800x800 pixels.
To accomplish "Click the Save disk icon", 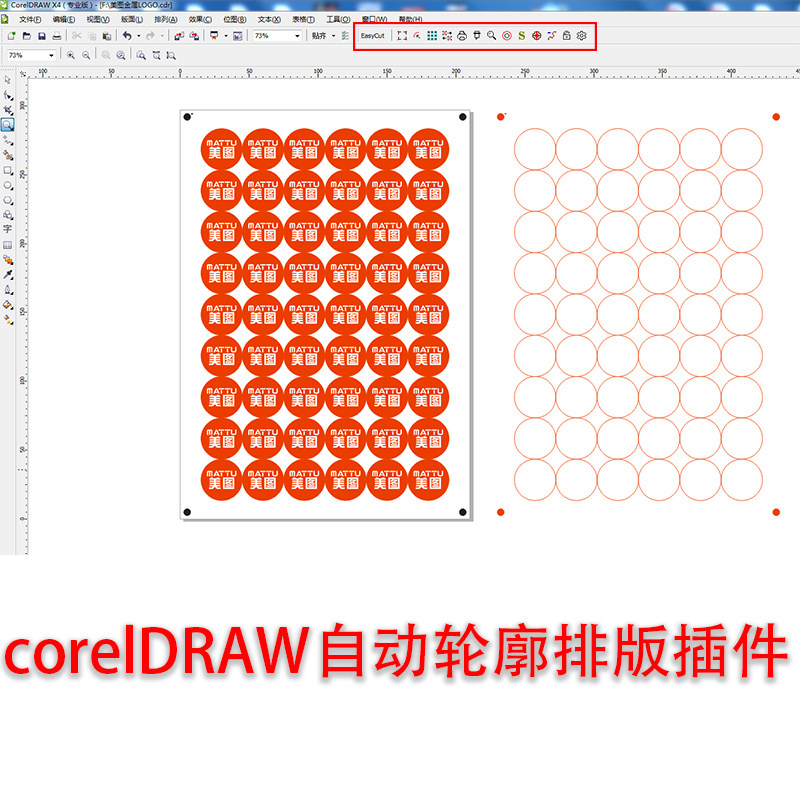I will (42, 36).
